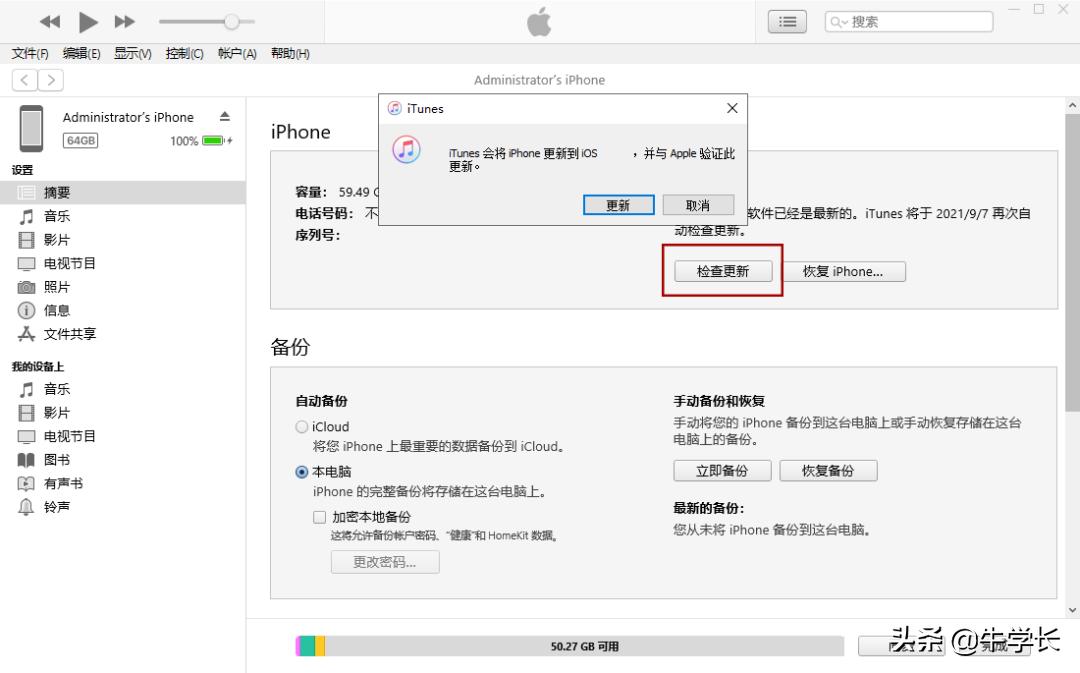Viewport: 1080px width, 673px height.
Task: Click the 检查更新 button
Action: pos(722,271)
